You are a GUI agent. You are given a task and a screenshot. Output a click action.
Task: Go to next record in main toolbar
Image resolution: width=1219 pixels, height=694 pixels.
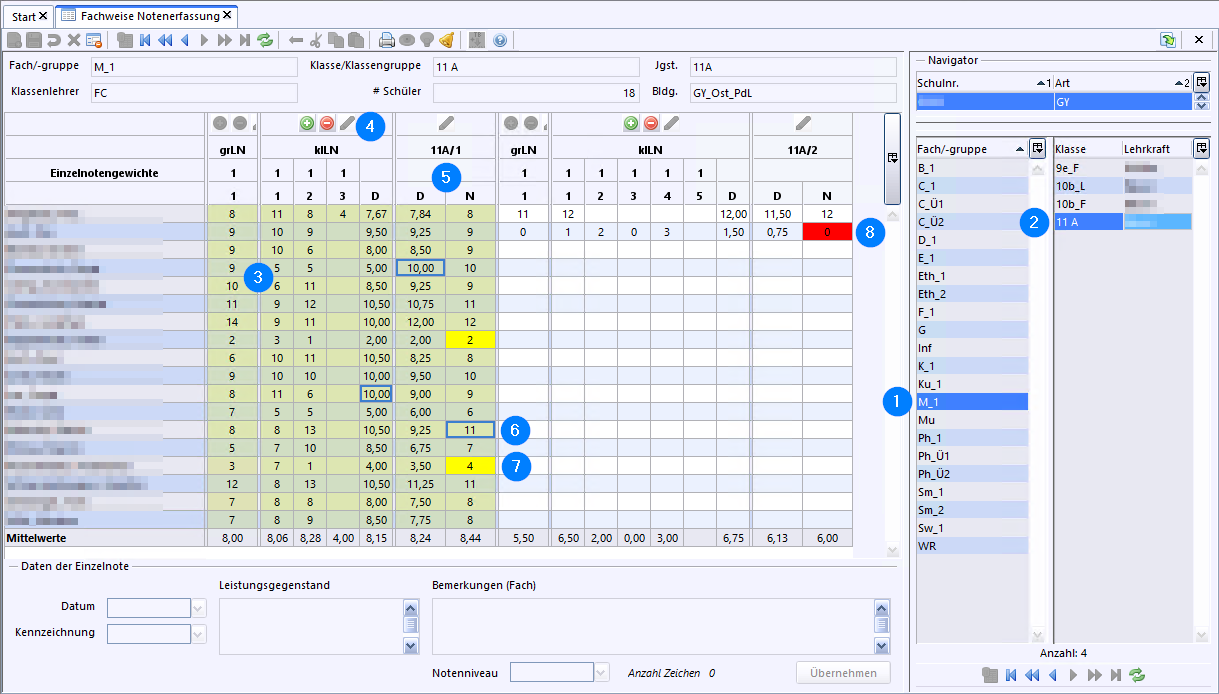pos(204,40)
